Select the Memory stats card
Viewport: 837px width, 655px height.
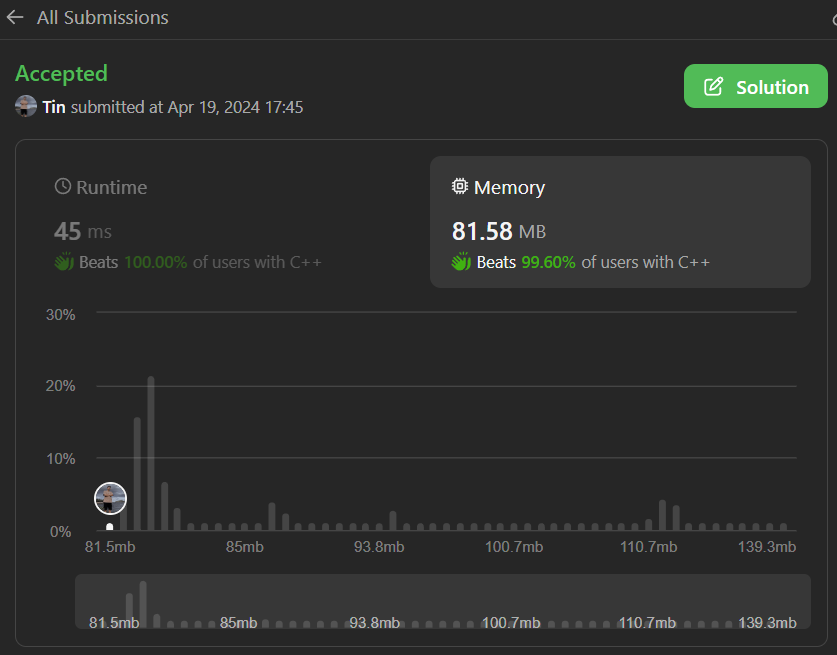pos(620,222)
